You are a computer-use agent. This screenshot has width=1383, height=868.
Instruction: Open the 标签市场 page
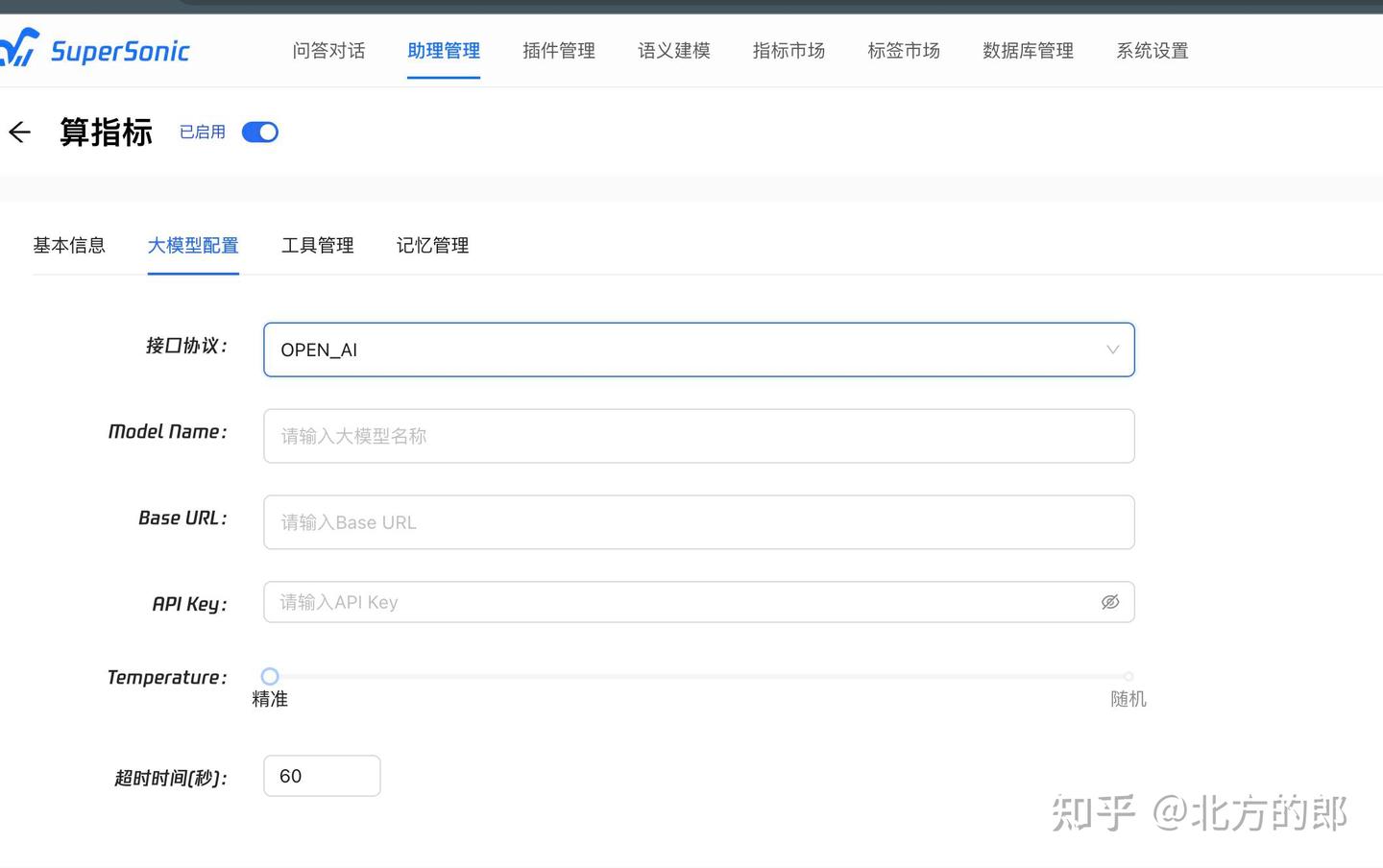(x=903, y=51)
